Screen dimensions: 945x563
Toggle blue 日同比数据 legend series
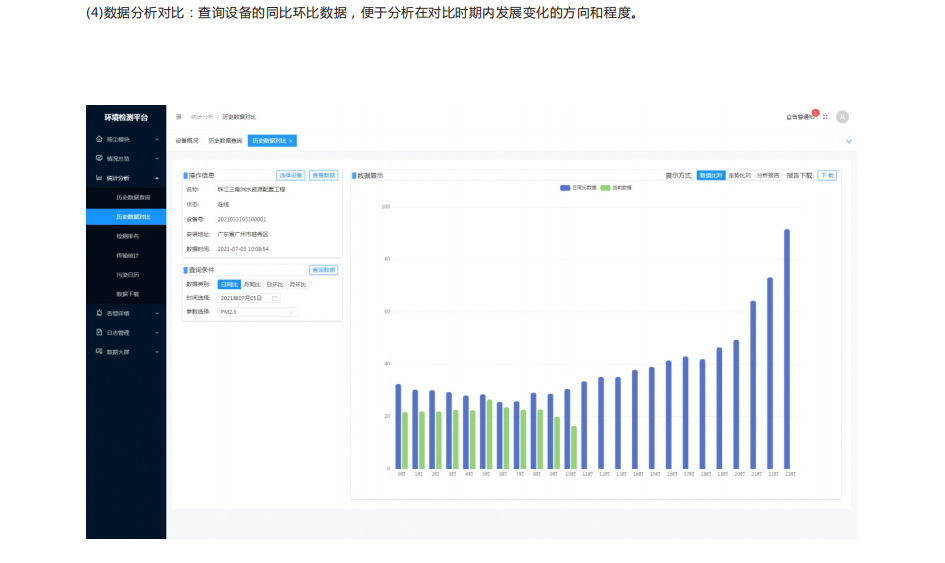(578, 188)
